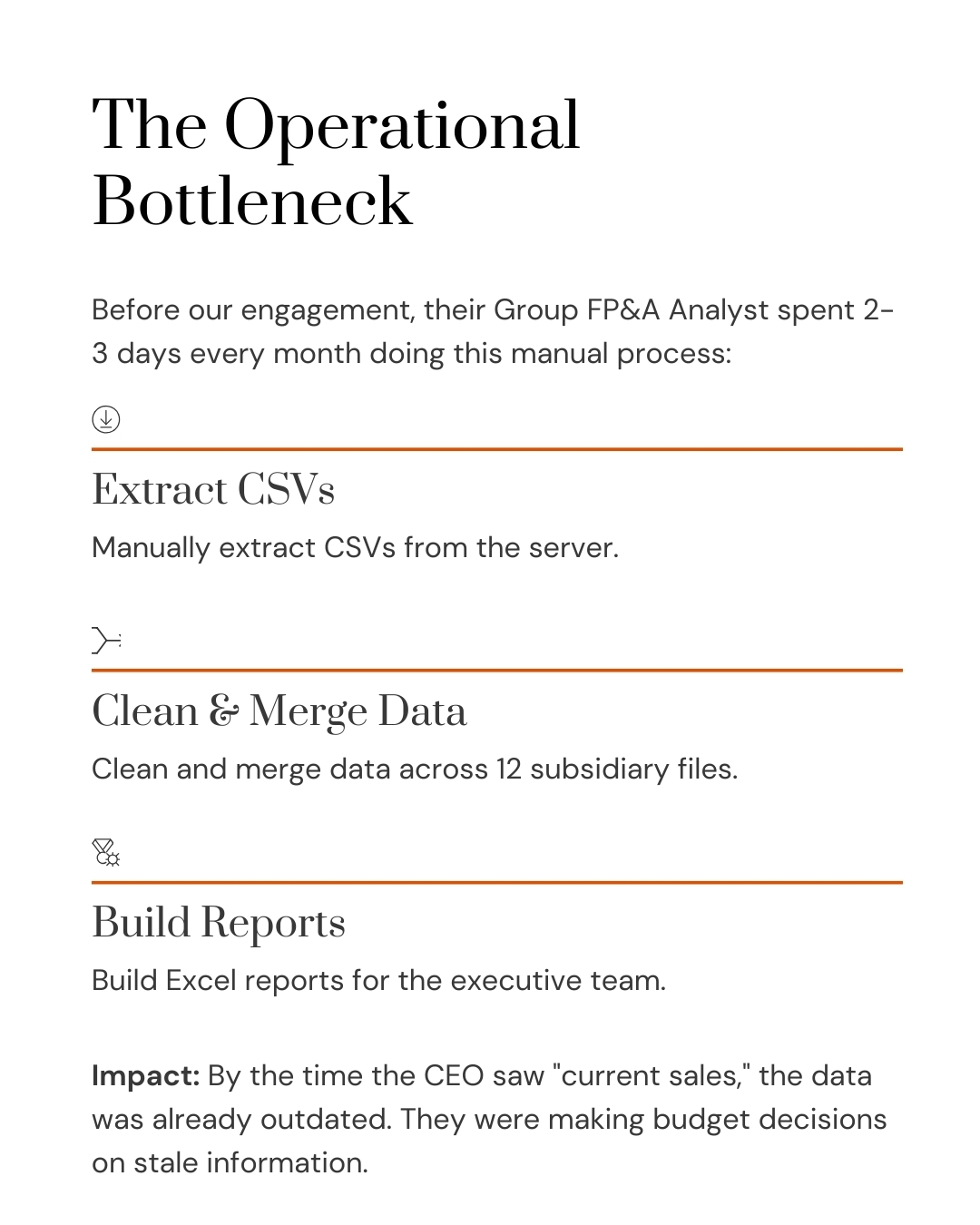
Task: Click the merge arrows icon
Action: pyautogui.click(x=105, y=640)
